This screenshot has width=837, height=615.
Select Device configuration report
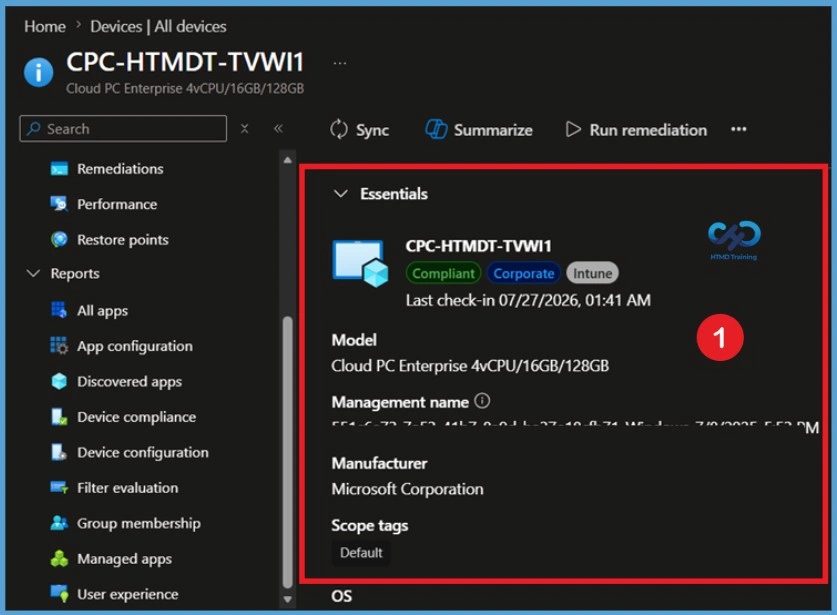click(143, 452)
